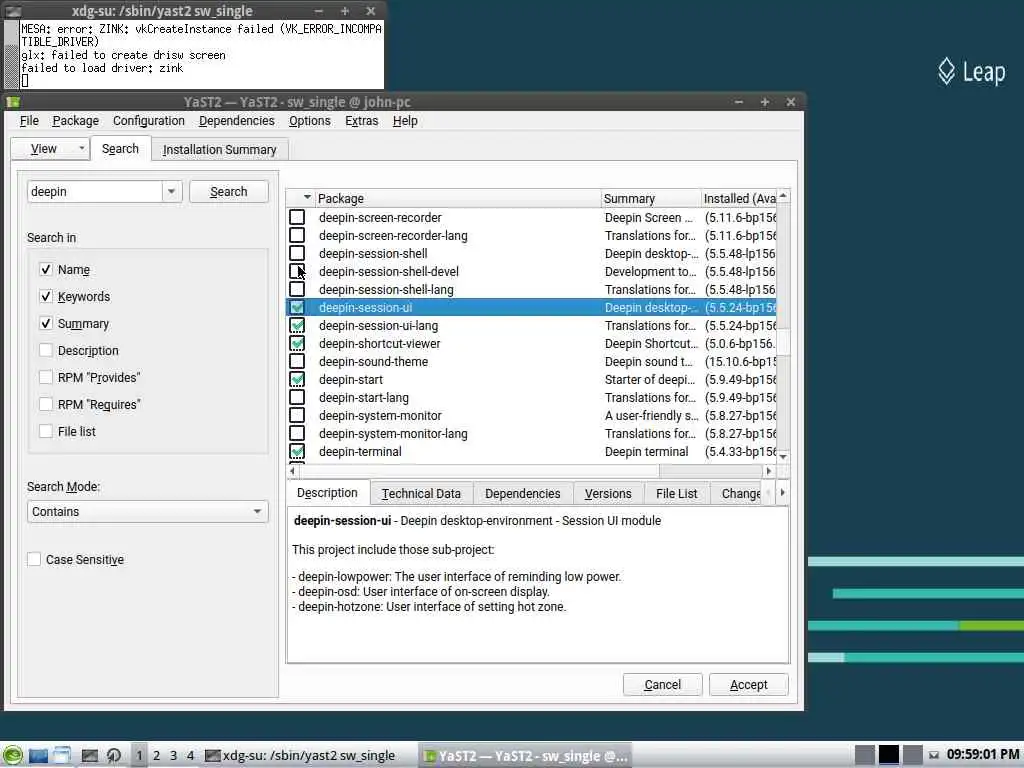Image resolution: width=1024 pixels, height=768 pixels.
Task: Toggle install checkbox for deepin-screen-recorder-lang
Action: point(297,235)
